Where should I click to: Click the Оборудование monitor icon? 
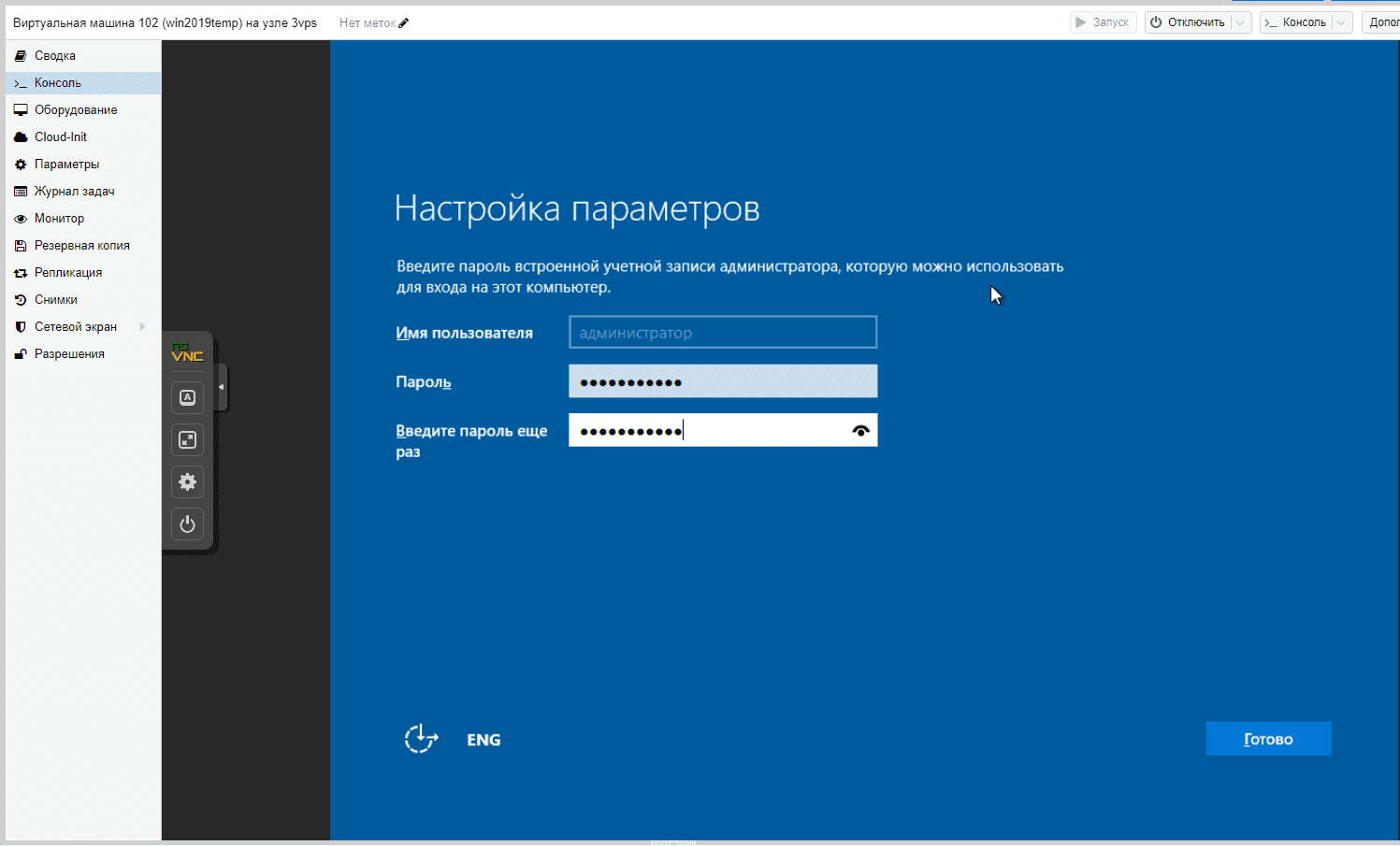pos(21,110)
